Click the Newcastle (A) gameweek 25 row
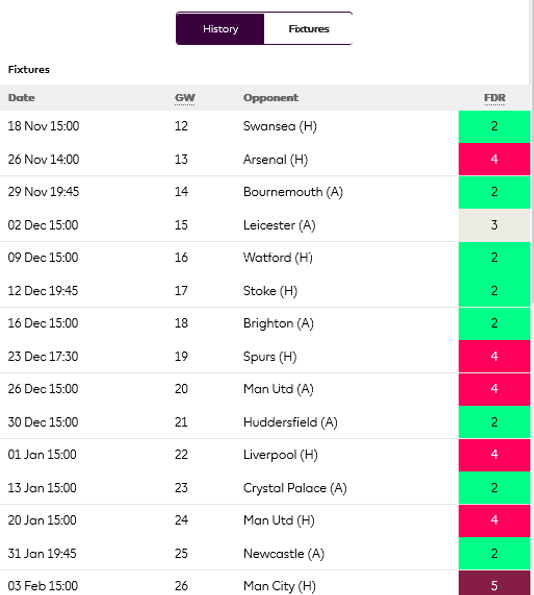The image size is (534, 595). point(265,554)
